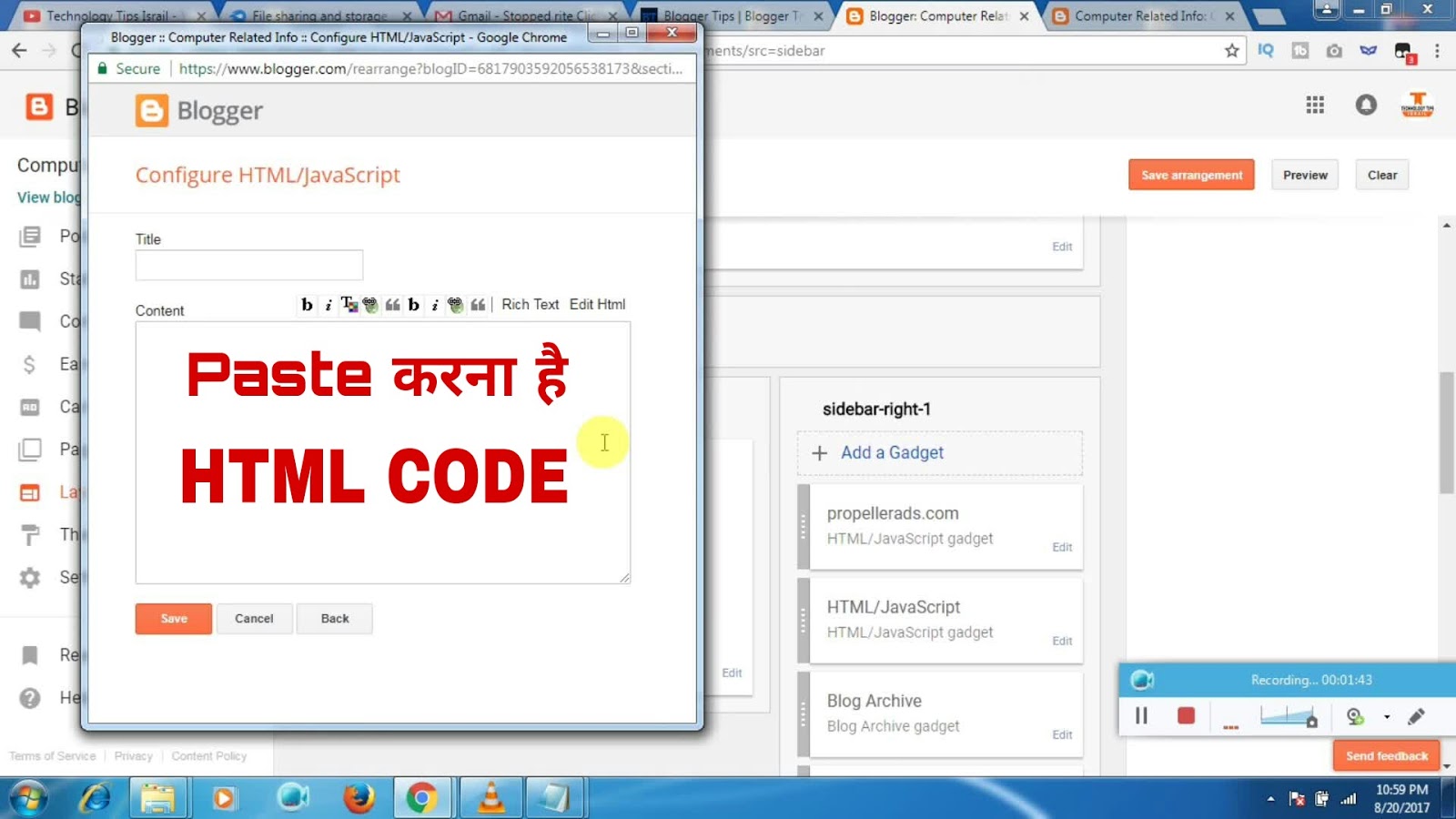
Task: Open the notifications bell in Blogger
Action: tap(1366, 105)
